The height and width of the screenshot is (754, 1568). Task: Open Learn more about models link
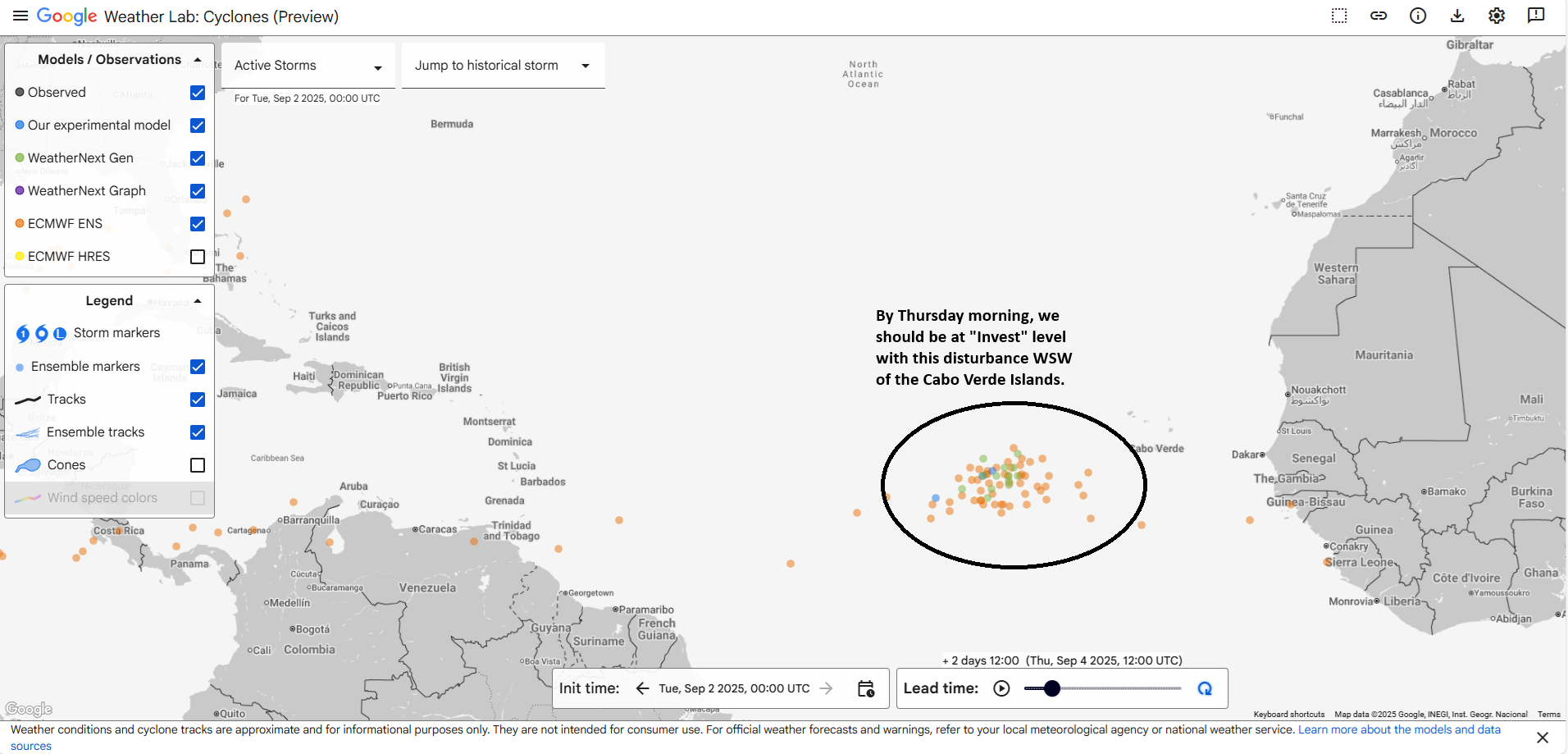coord(1399,729)
